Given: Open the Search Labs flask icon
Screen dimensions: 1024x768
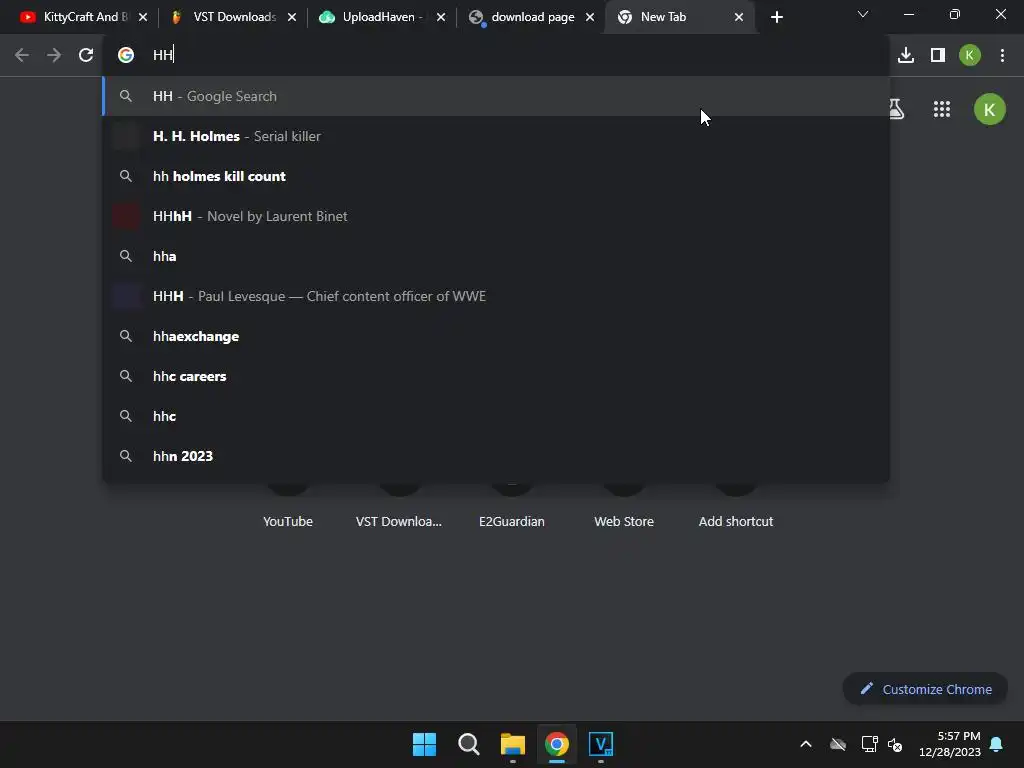Looking at the screenshot, I should click(897, 109).
